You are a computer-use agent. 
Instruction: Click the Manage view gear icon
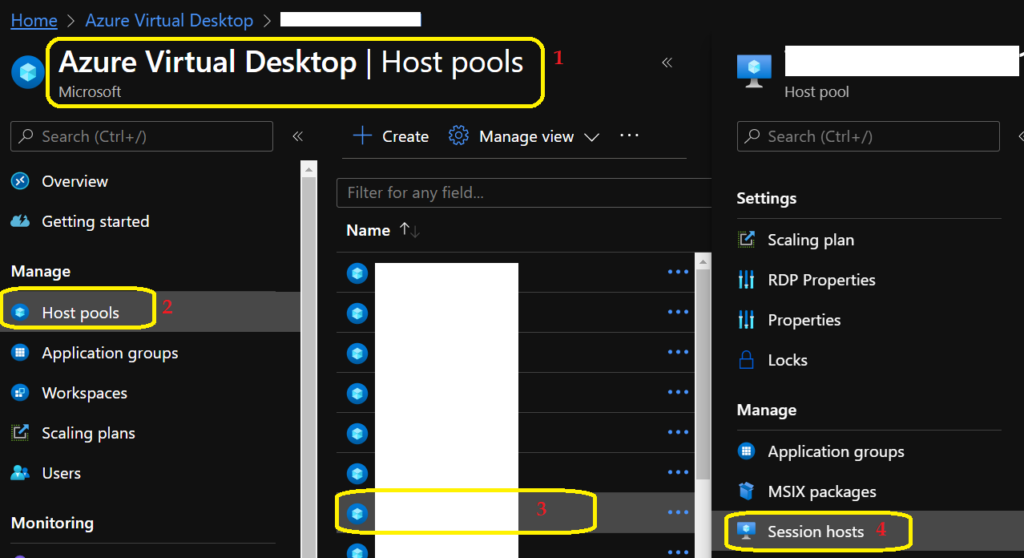458,136
